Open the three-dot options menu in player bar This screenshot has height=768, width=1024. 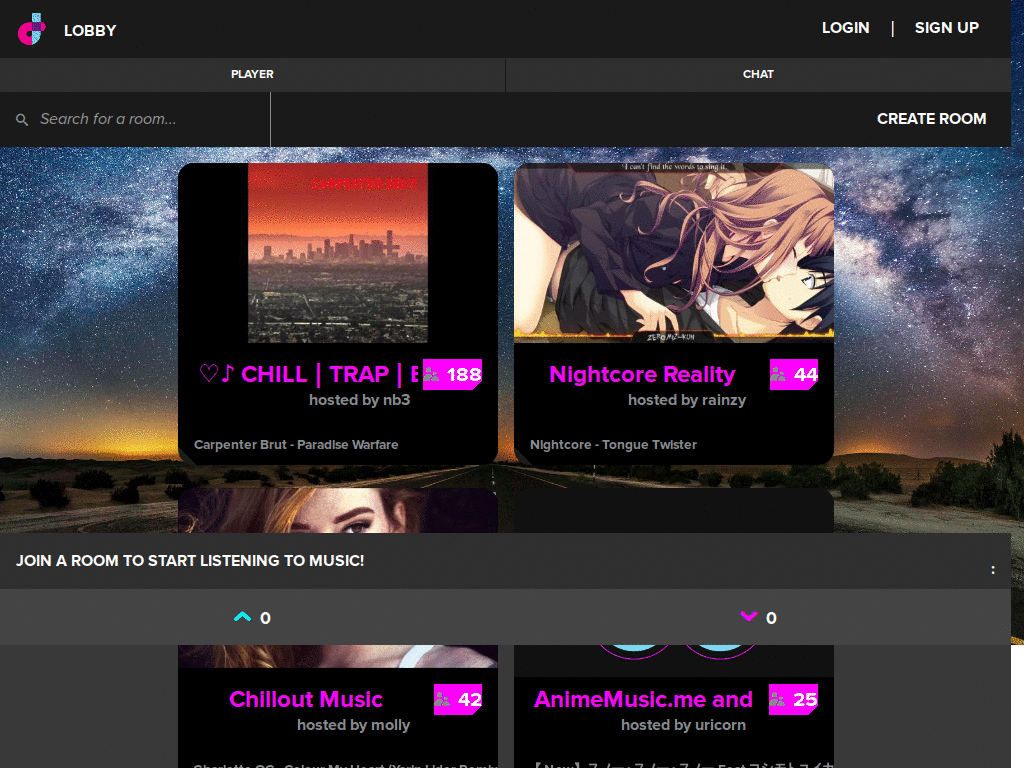[993, 570]
